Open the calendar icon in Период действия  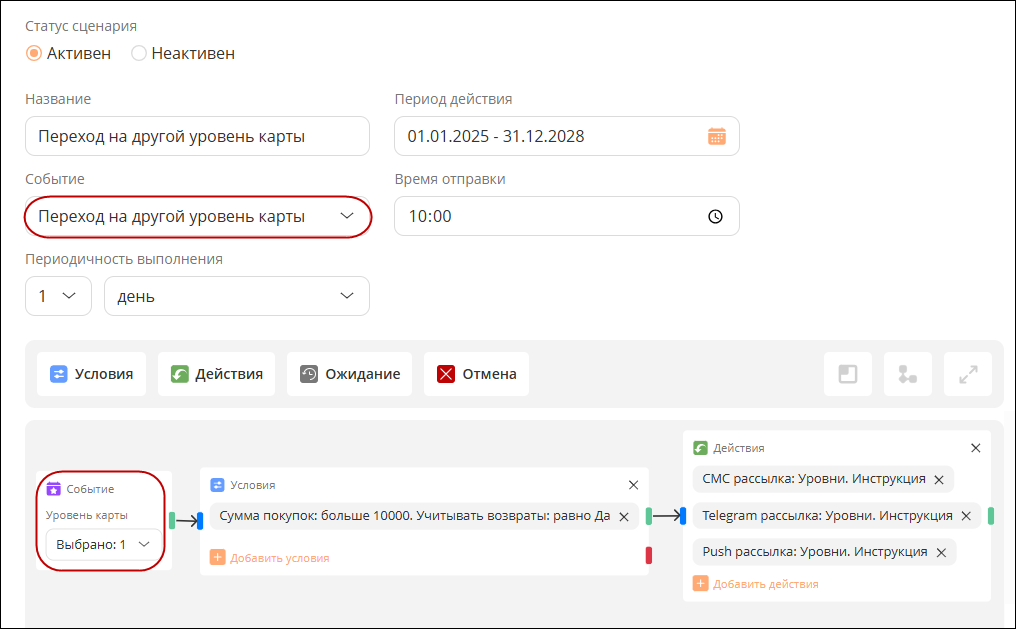[716, 136]
